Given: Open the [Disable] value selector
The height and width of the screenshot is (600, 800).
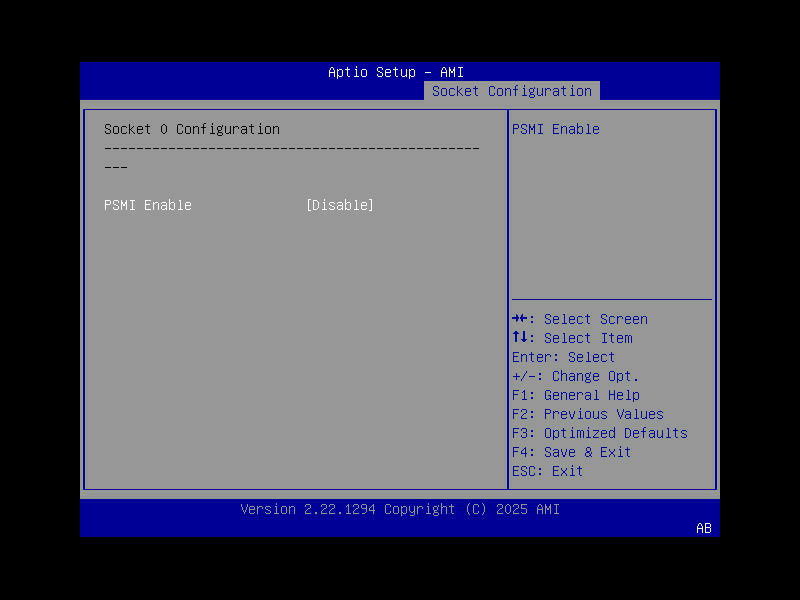Looking at the screenshot, I should click(x=339, y=205).
